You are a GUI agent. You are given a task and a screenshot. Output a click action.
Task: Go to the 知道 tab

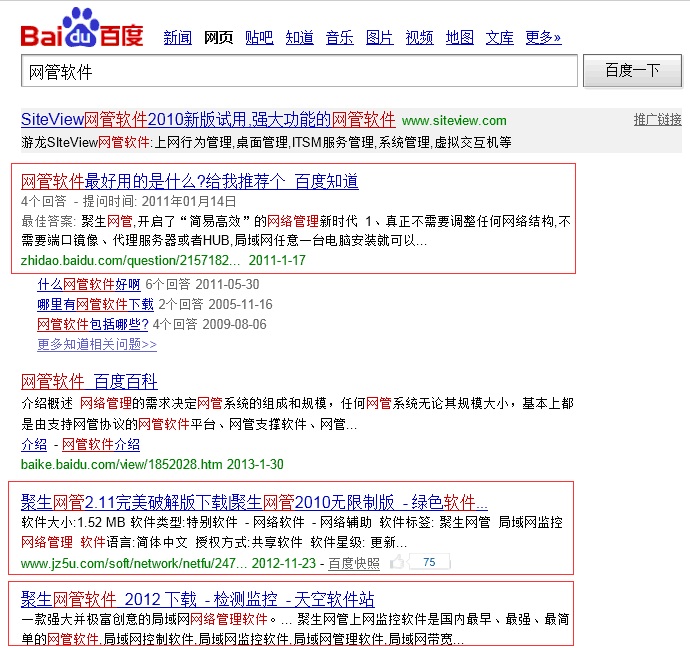pos(299,37)
